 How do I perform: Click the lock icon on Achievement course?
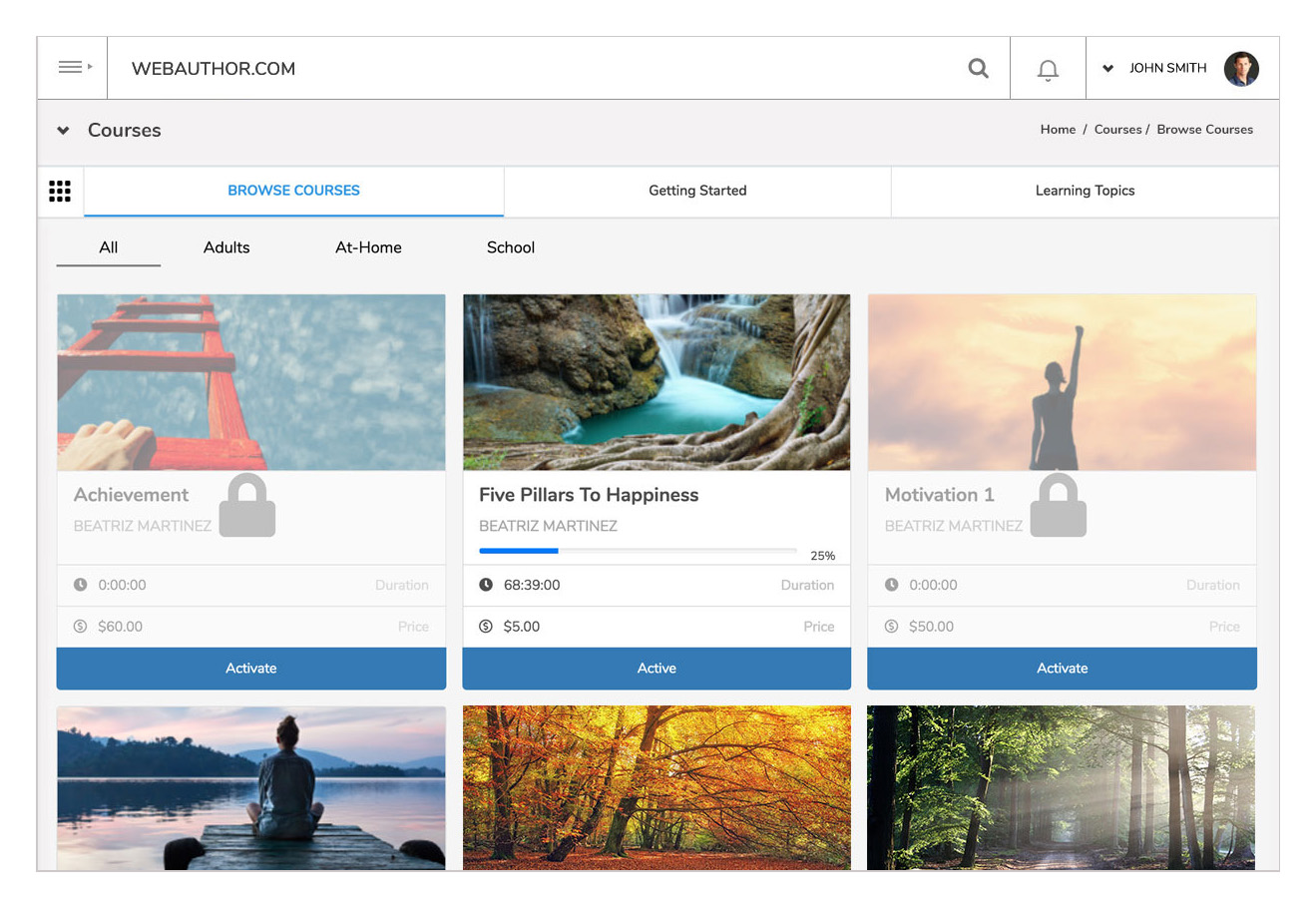(x=246, y=506)
